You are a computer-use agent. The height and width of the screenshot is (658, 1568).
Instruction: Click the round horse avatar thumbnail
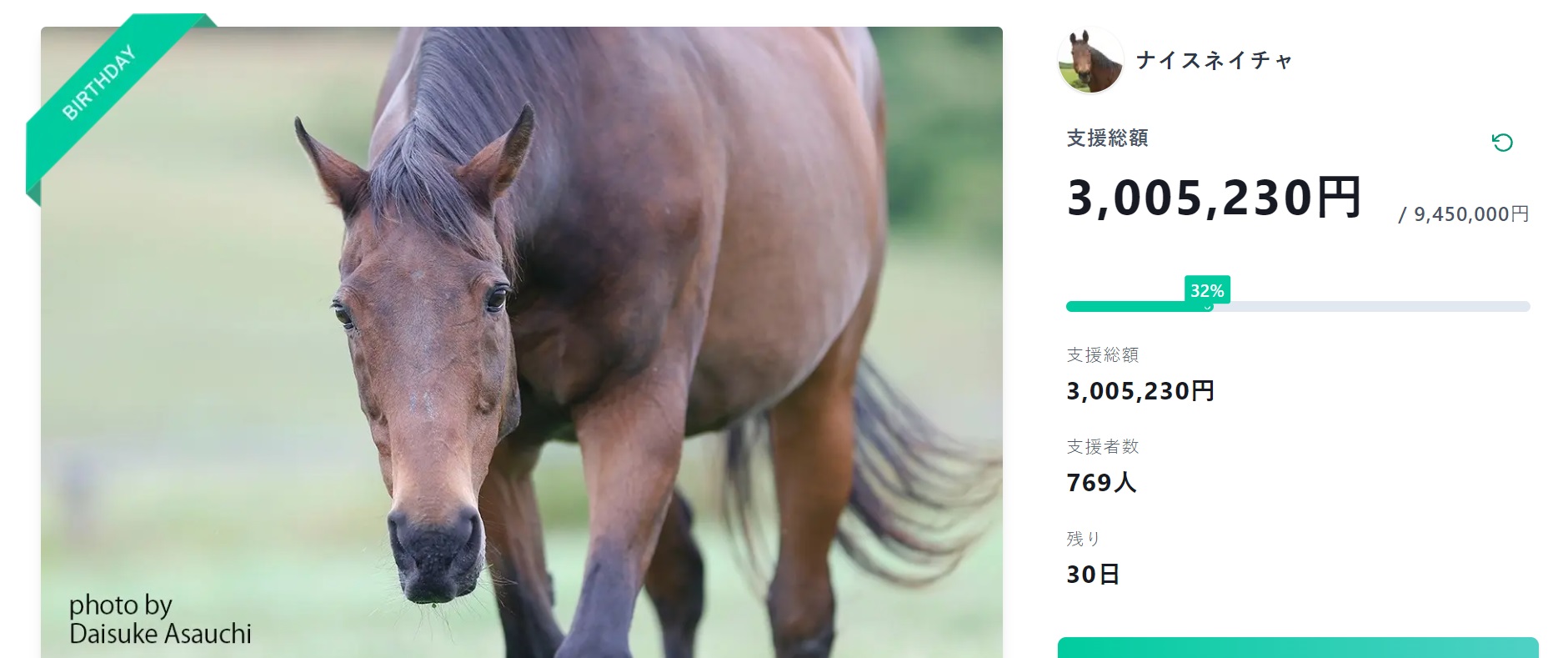1090,60
